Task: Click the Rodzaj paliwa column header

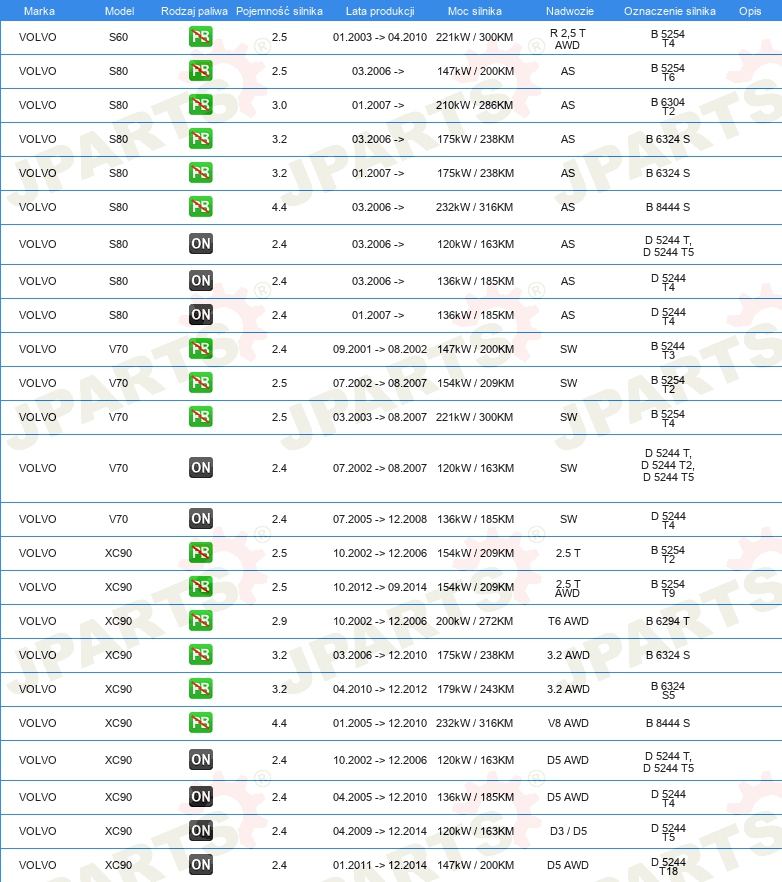Action: point(194,11)
